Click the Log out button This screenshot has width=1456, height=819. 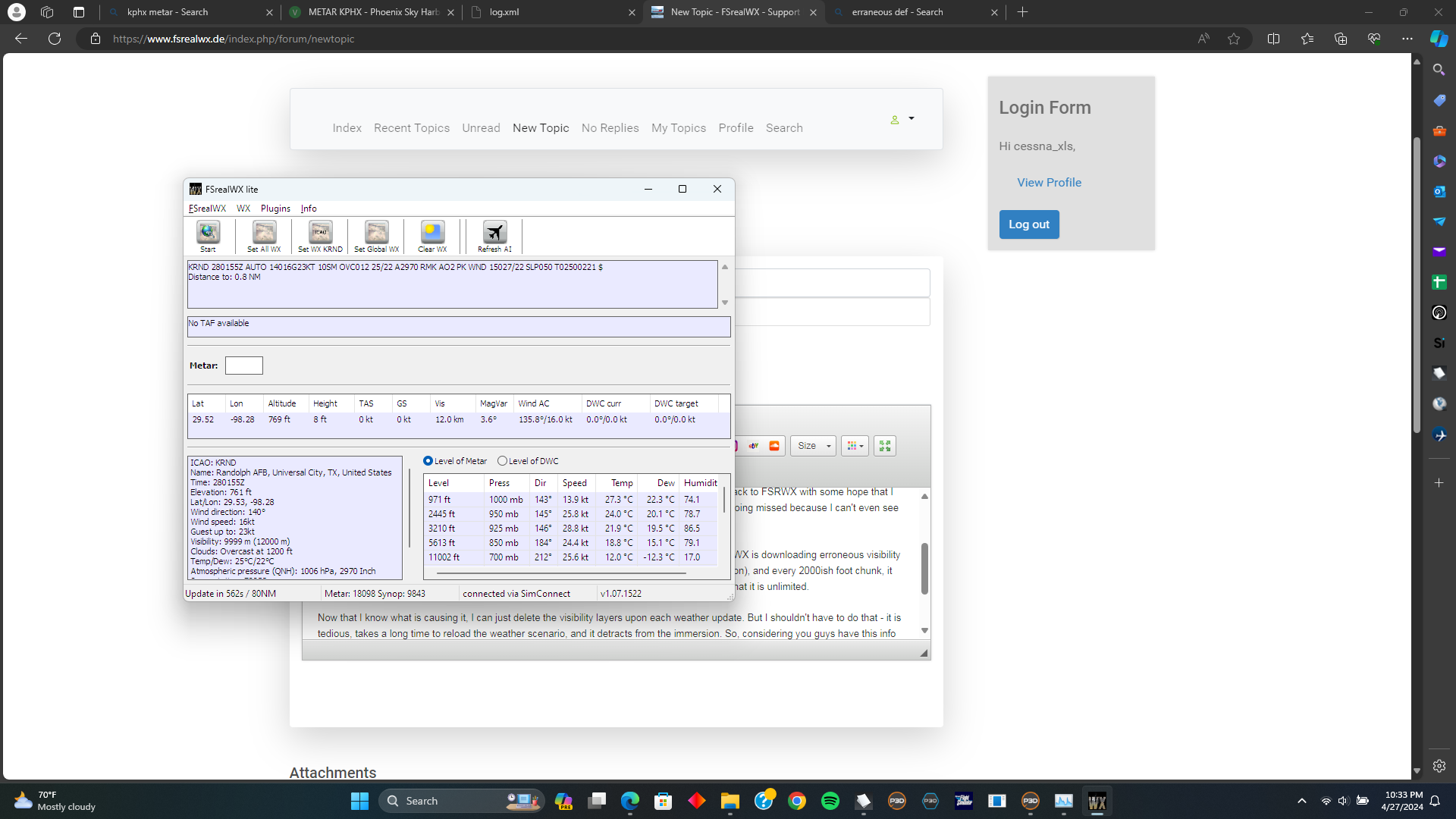point(1028,224)
